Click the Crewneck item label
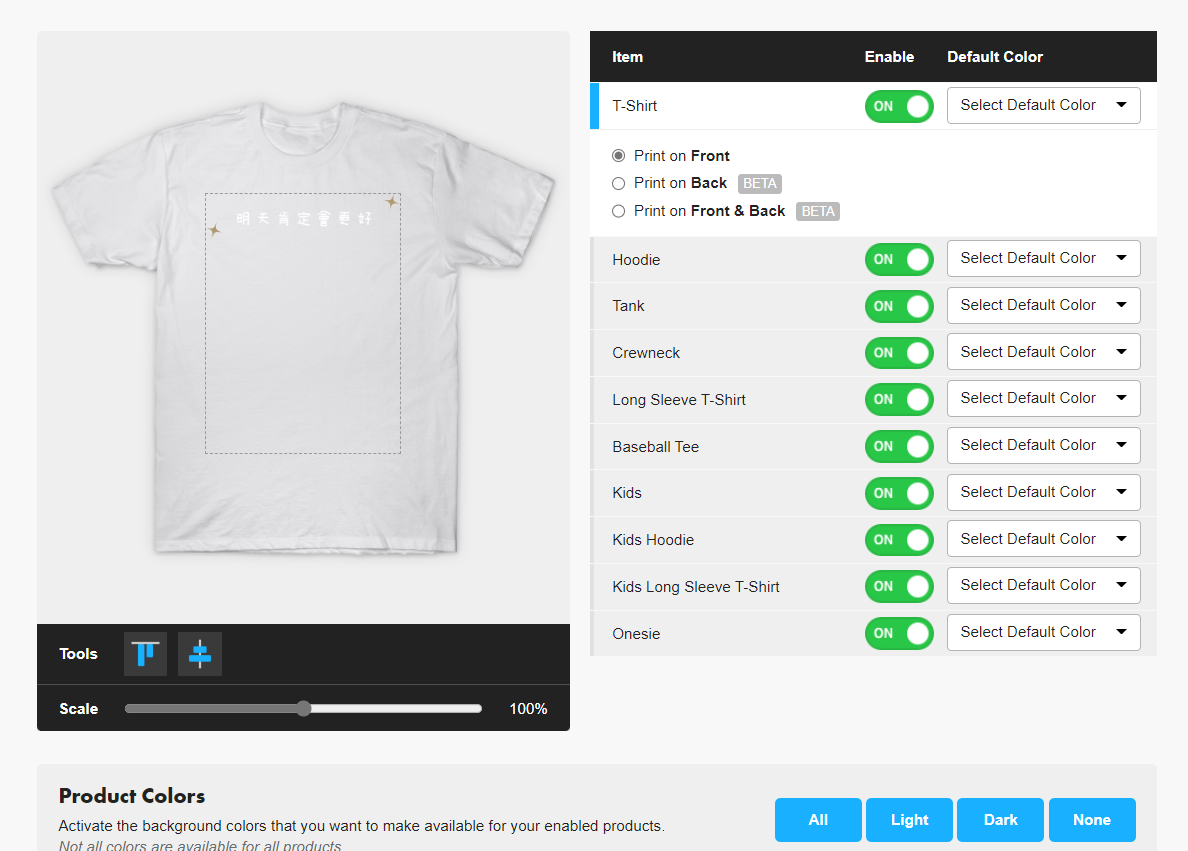 (646, 353)
